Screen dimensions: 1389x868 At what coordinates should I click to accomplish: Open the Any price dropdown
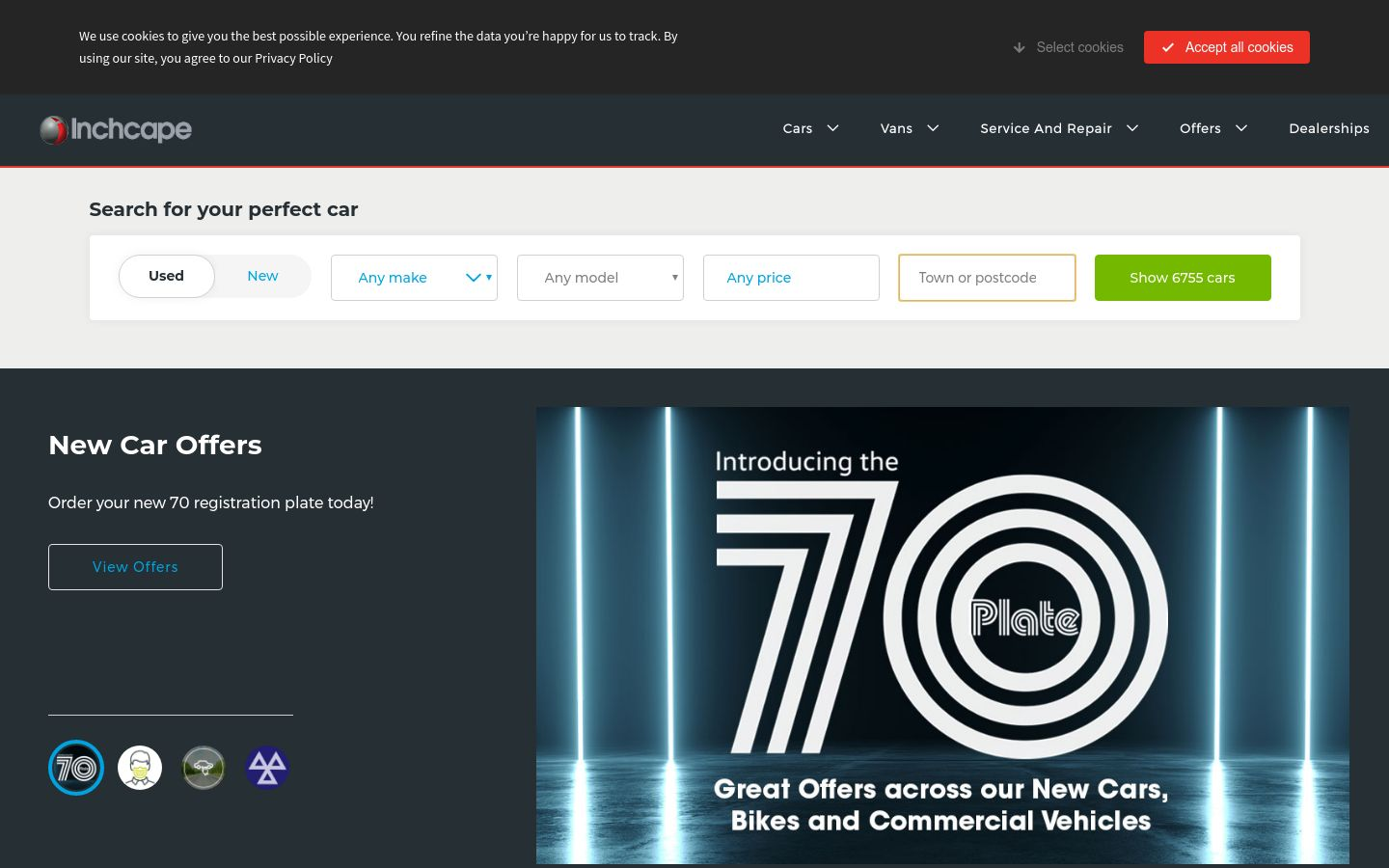click(x=791, y=278)
